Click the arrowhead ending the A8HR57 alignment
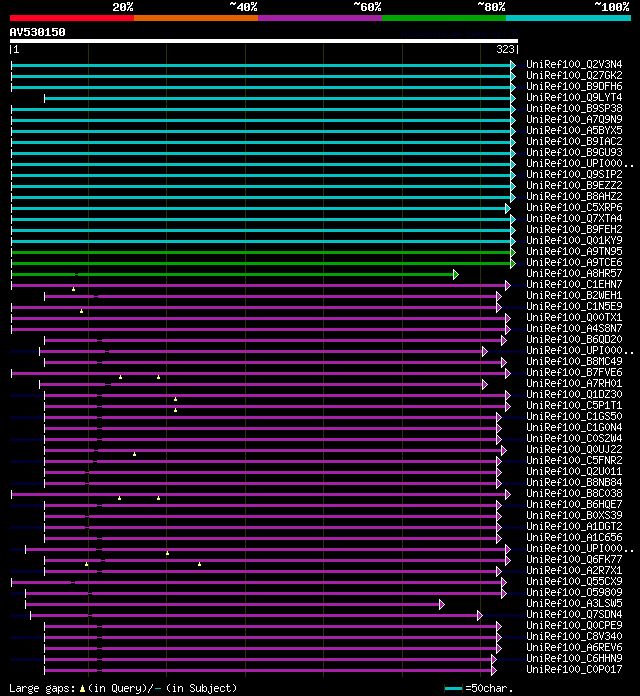 pos(456,274)
